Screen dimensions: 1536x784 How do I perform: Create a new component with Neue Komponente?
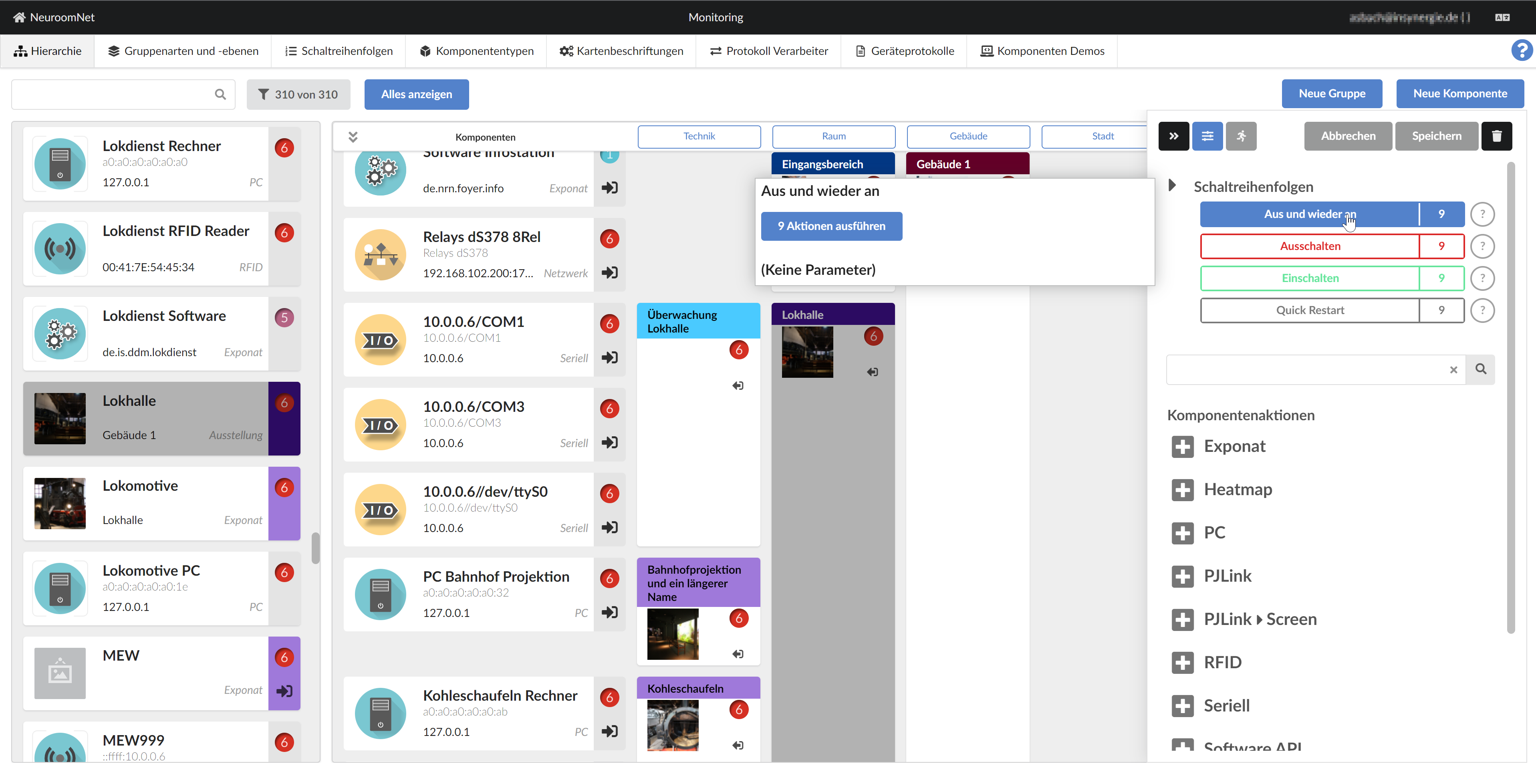[1459, 94]
